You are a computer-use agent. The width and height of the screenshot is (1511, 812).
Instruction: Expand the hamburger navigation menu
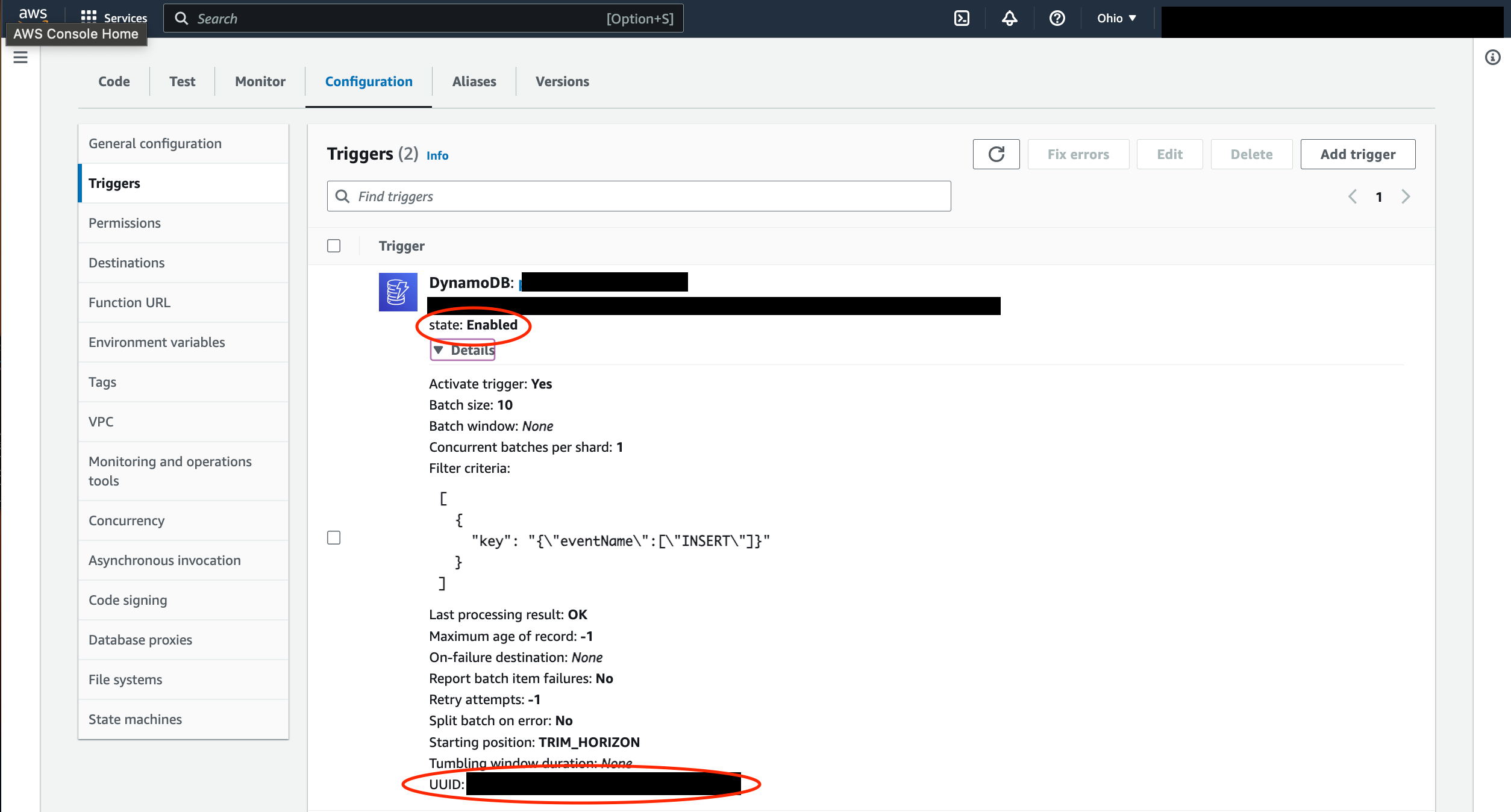(20, 57)
